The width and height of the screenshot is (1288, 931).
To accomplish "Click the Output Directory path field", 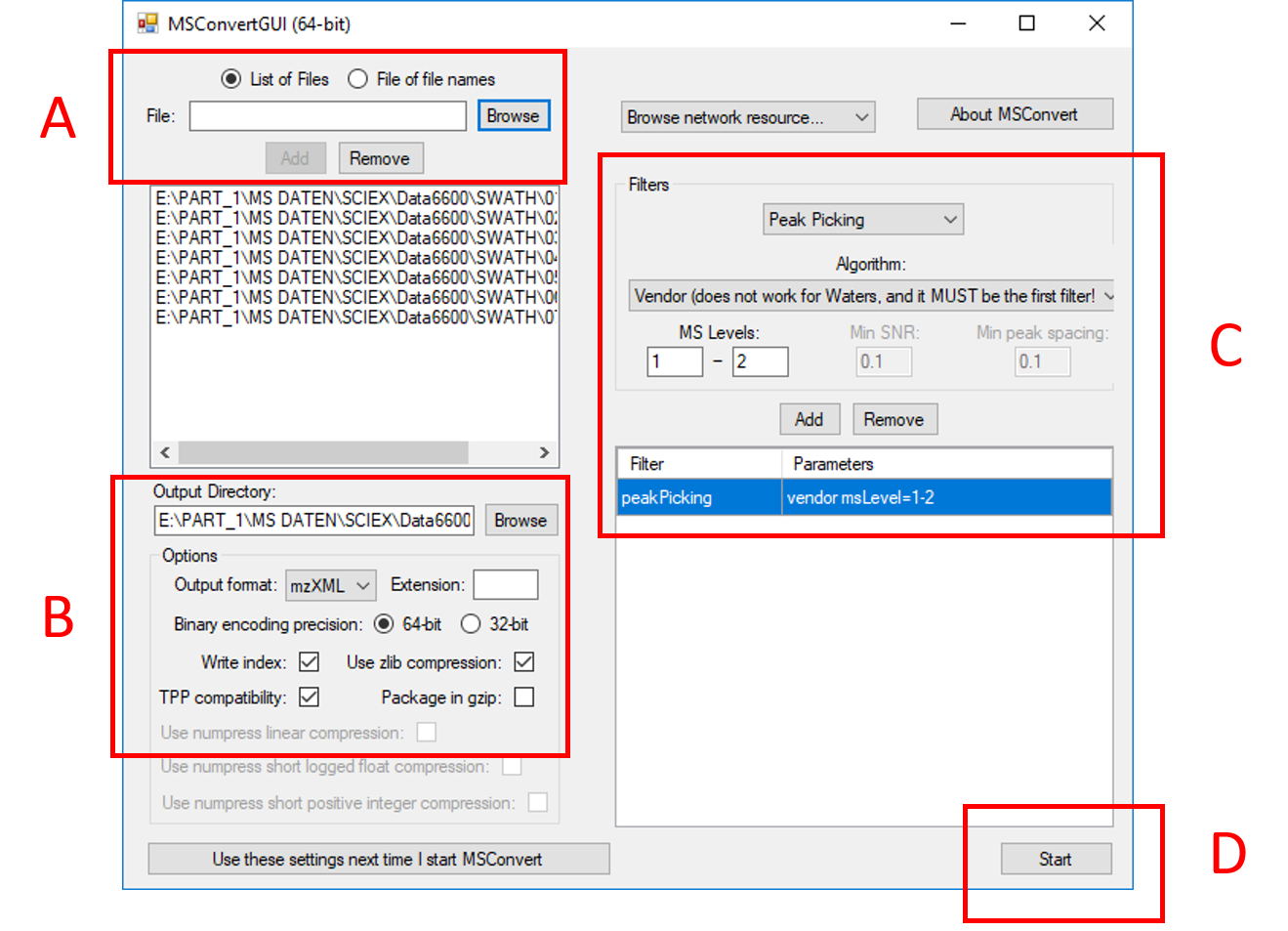I will pyautogui.click(x=314, y=521).
